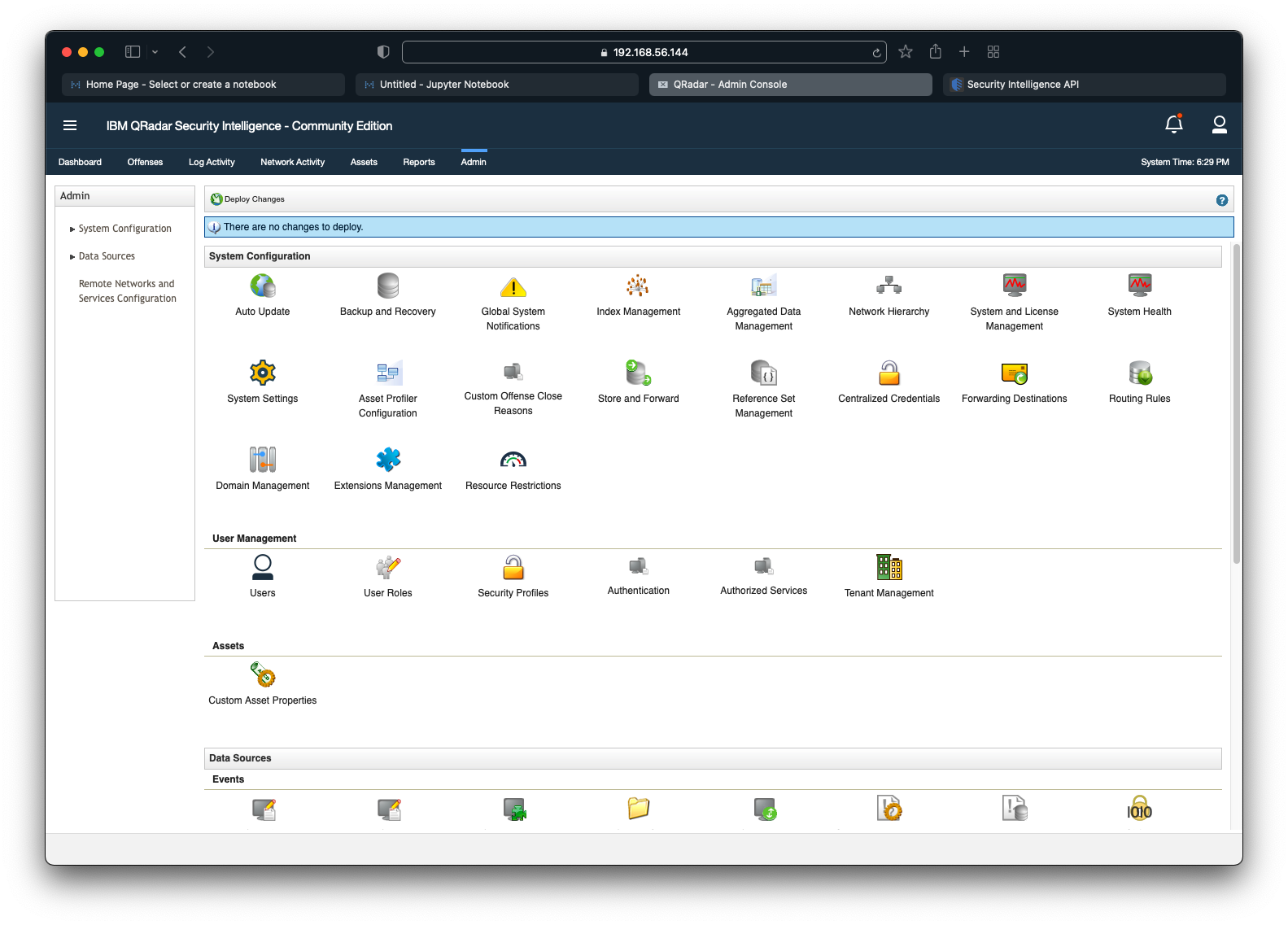Click the Safari share icon
The image size is (1288, 925).
pyautogui.click(x=936, y=51)
